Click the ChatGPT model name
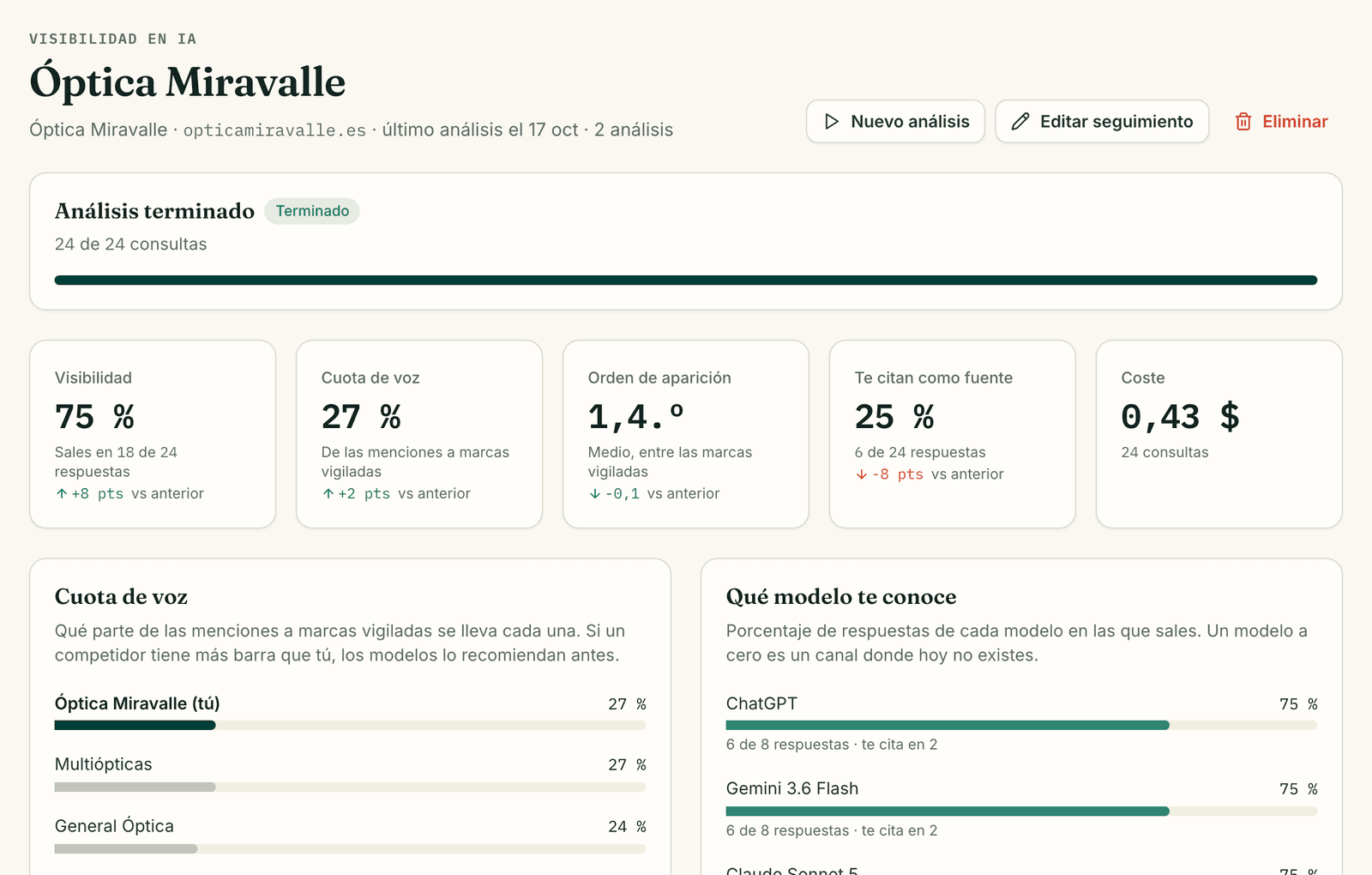 tap(761, 703)
